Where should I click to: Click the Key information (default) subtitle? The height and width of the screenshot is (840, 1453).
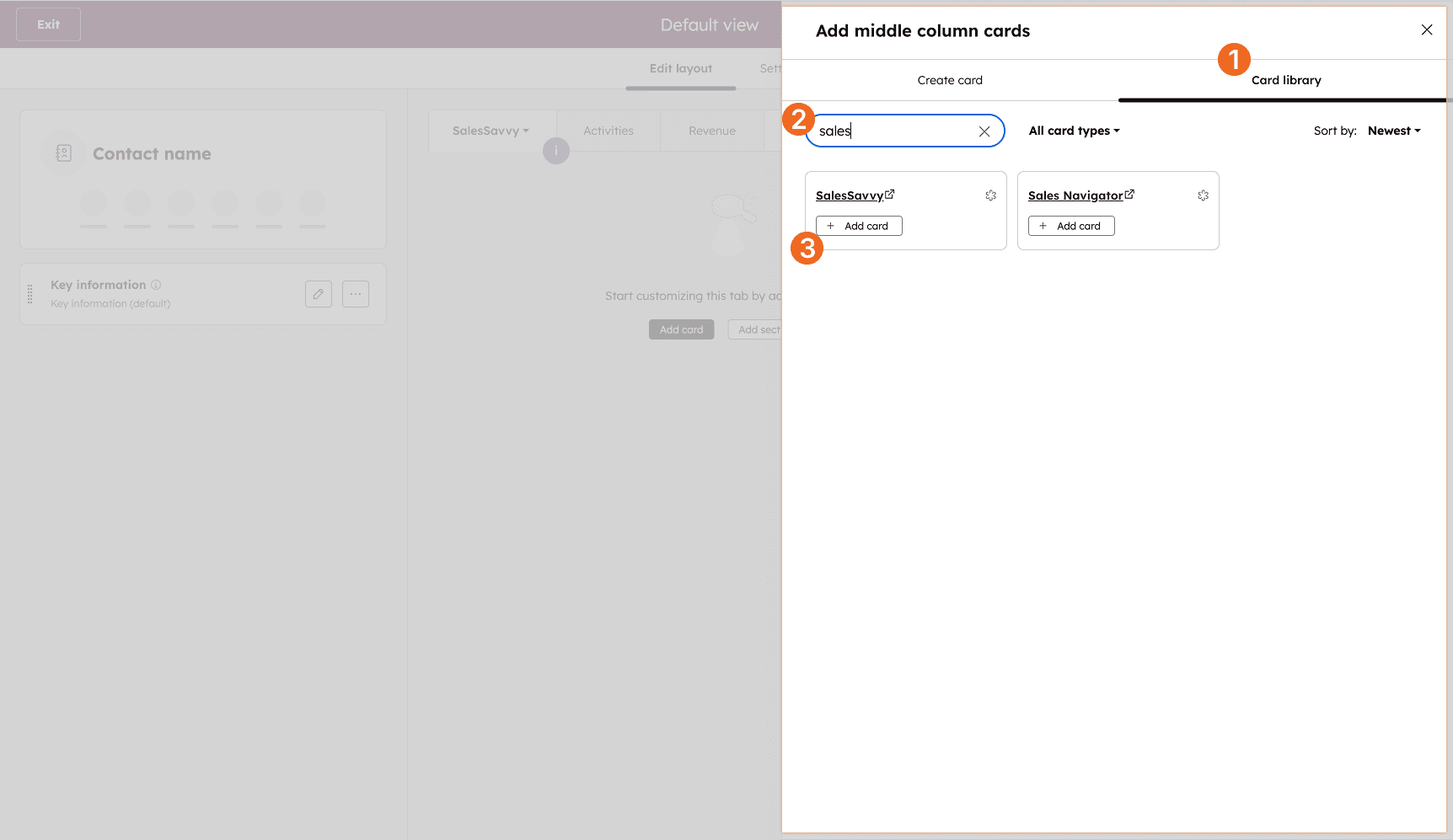click(110, 304)
